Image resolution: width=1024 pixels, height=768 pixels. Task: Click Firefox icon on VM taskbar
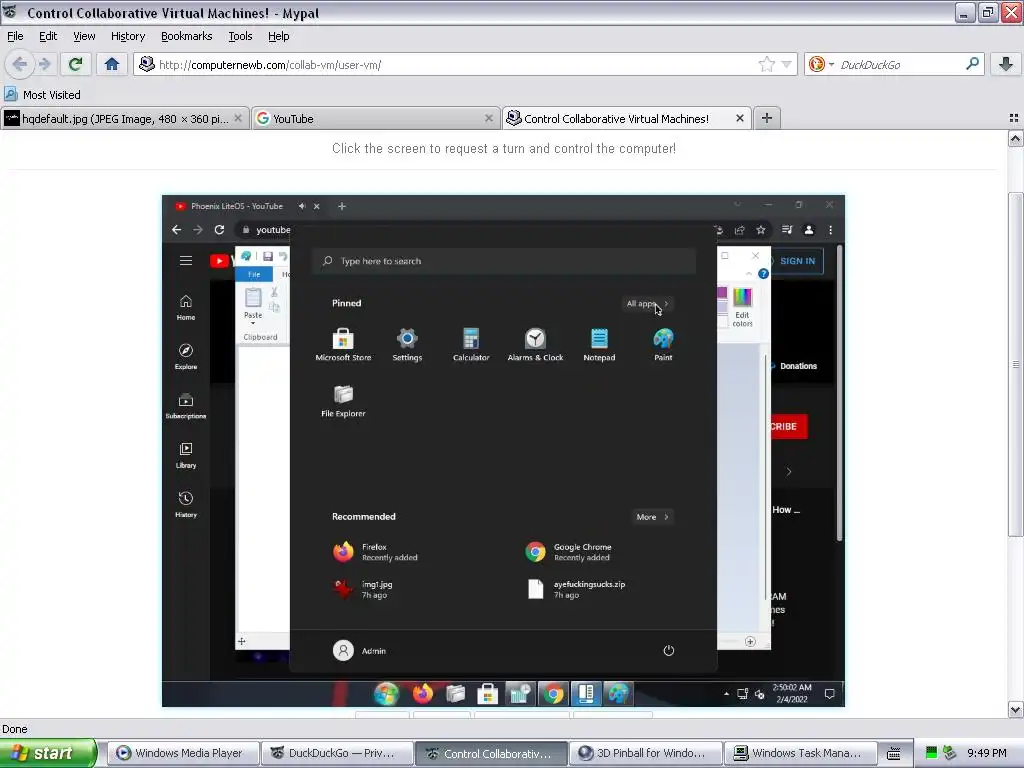tap(423, 694)
